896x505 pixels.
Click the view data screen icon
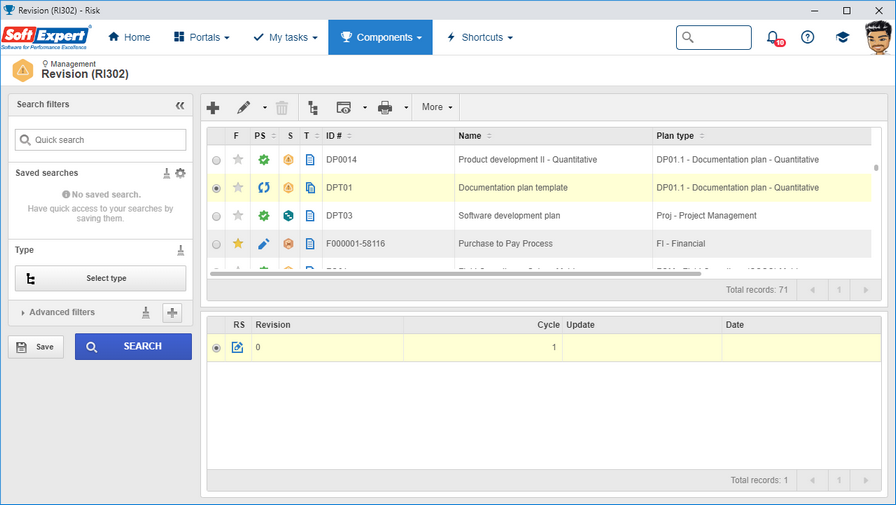343,107
